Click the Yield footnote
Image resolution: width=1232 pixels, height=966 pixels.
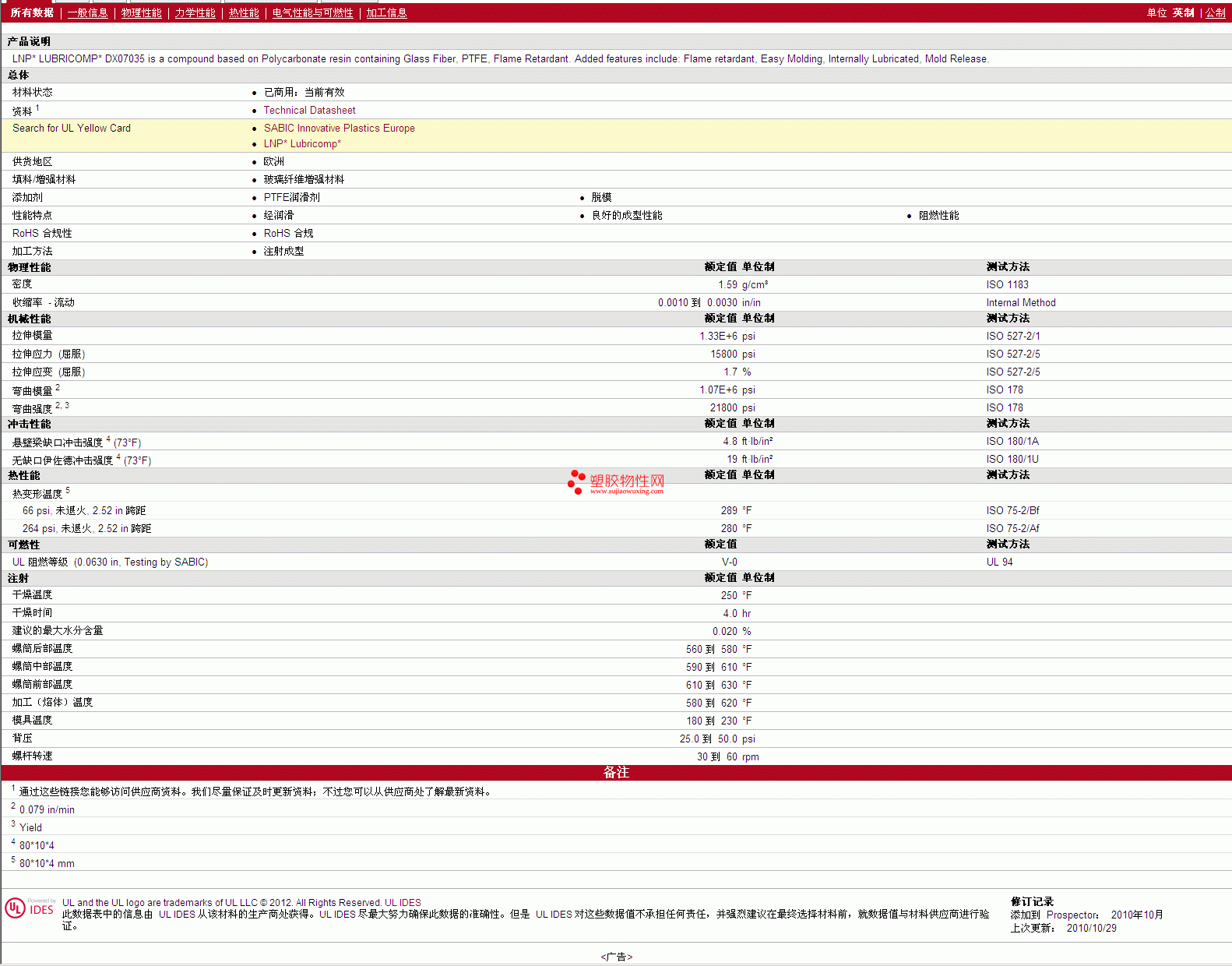tap(30, 828)
